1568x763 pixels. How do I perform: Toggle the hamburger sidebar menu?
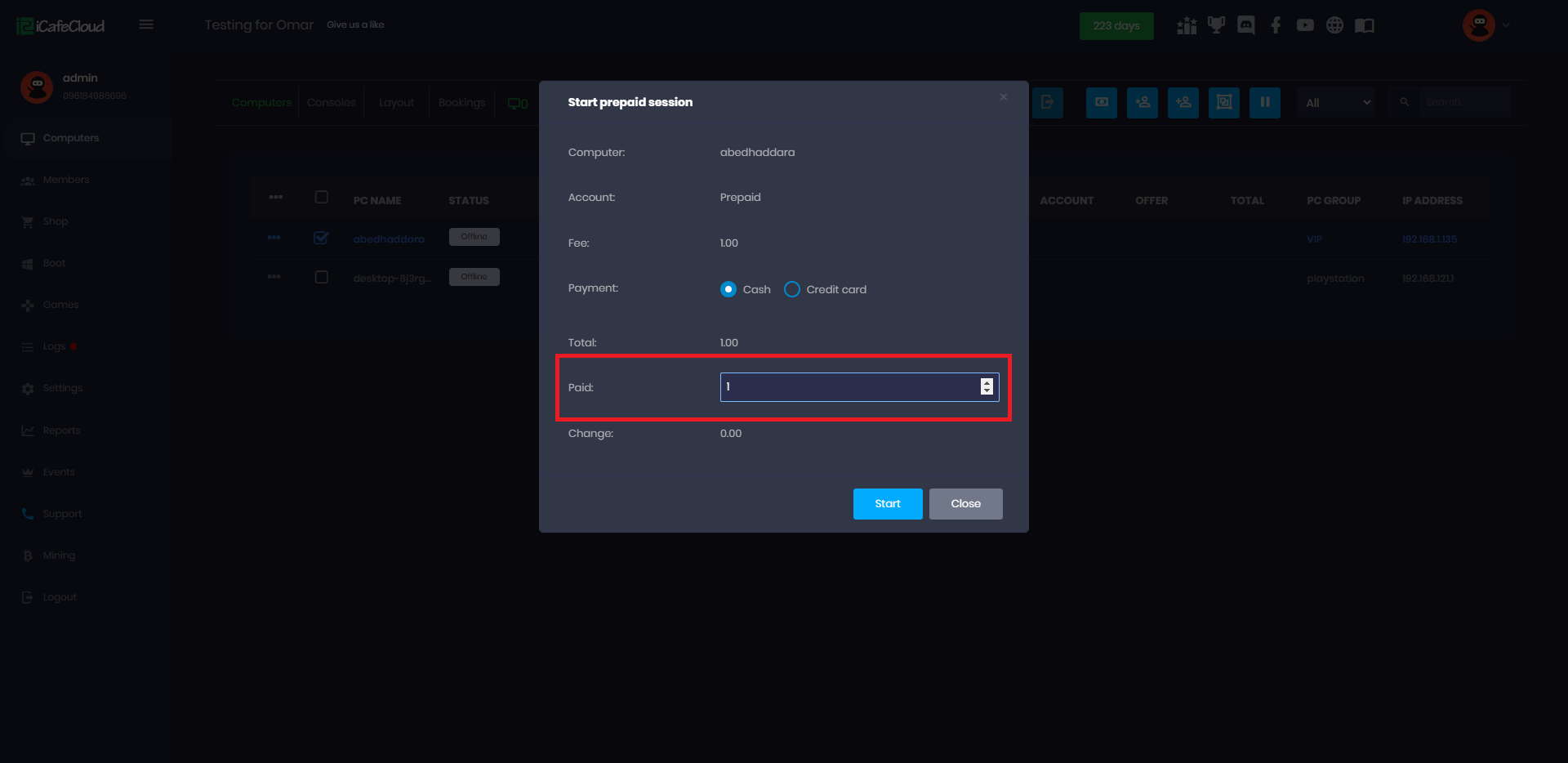coord(146,25)
